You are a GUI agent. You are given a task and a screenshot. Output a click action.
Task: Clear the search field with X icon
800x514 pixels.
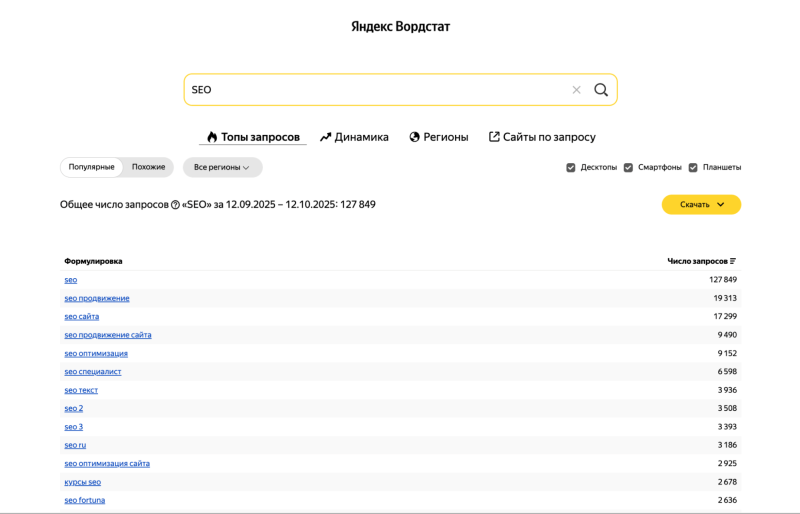(x=576, y=90)
